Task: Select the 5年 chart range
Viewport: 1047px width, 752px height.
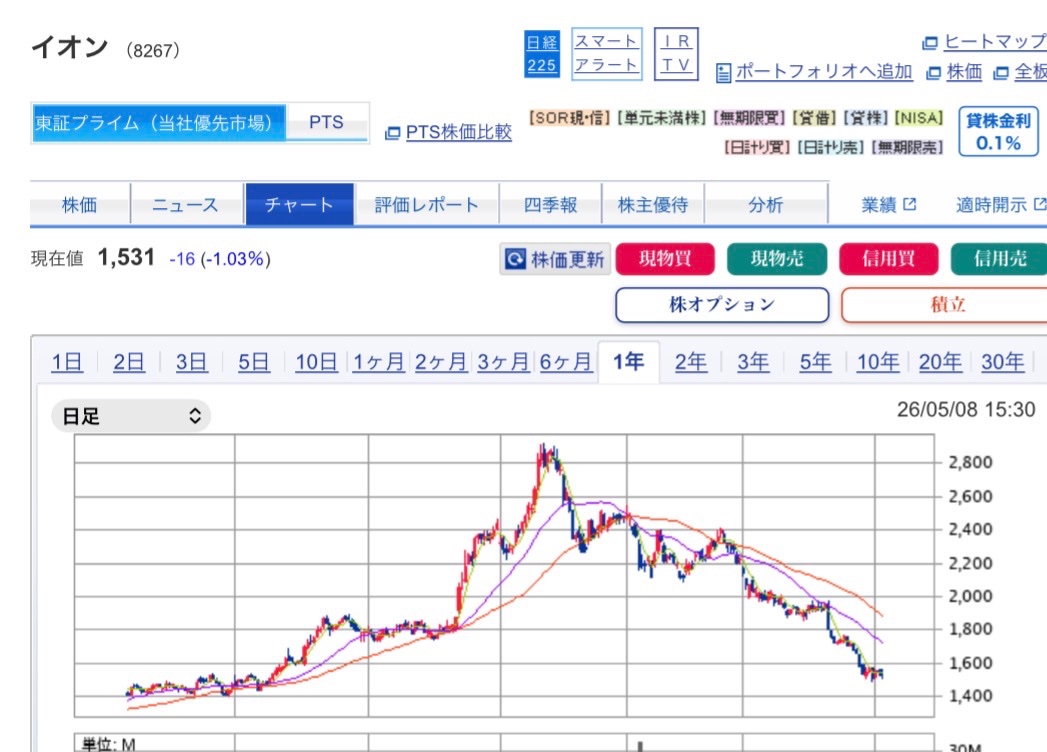Action: click(x=815, y=362)
